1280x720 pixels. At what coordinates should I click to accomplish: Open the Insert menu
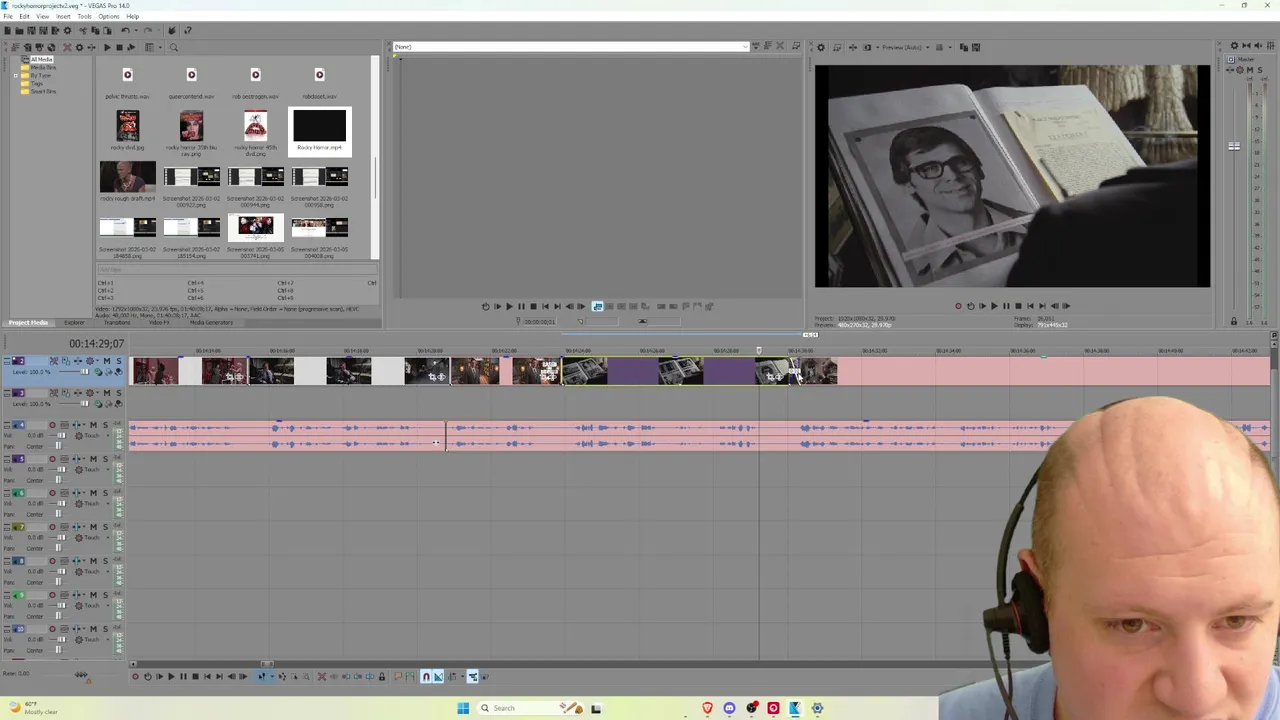pos(64,16)
